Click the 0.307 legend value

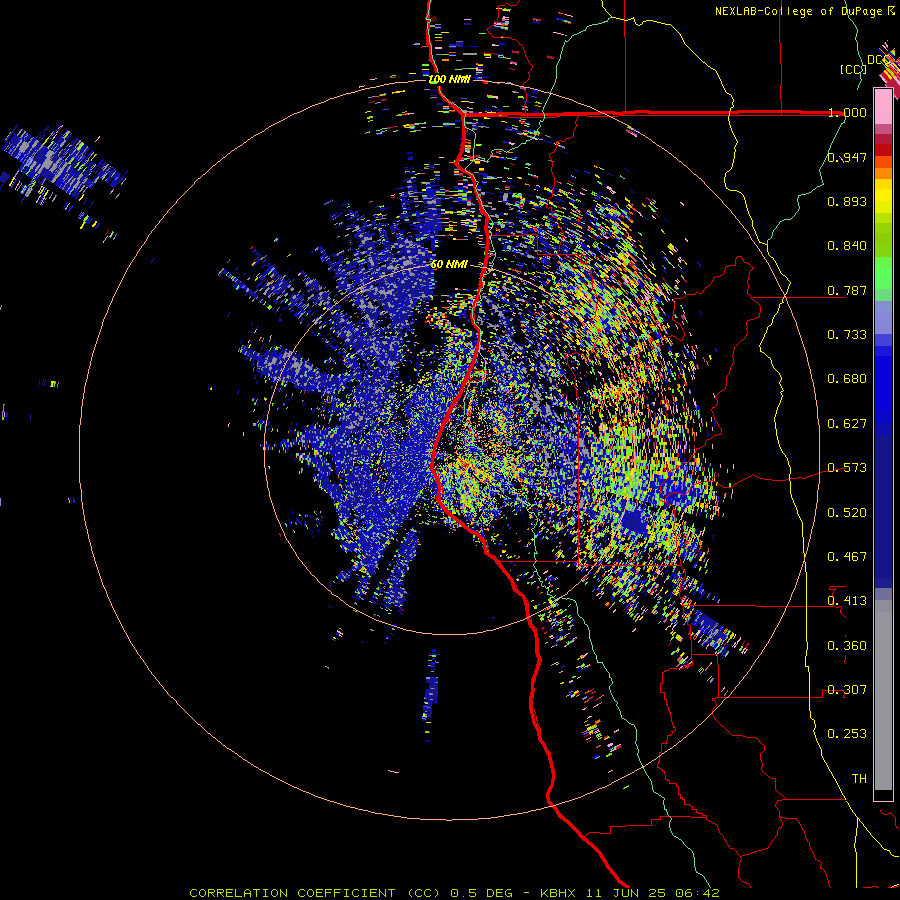[x=847, y=690]
